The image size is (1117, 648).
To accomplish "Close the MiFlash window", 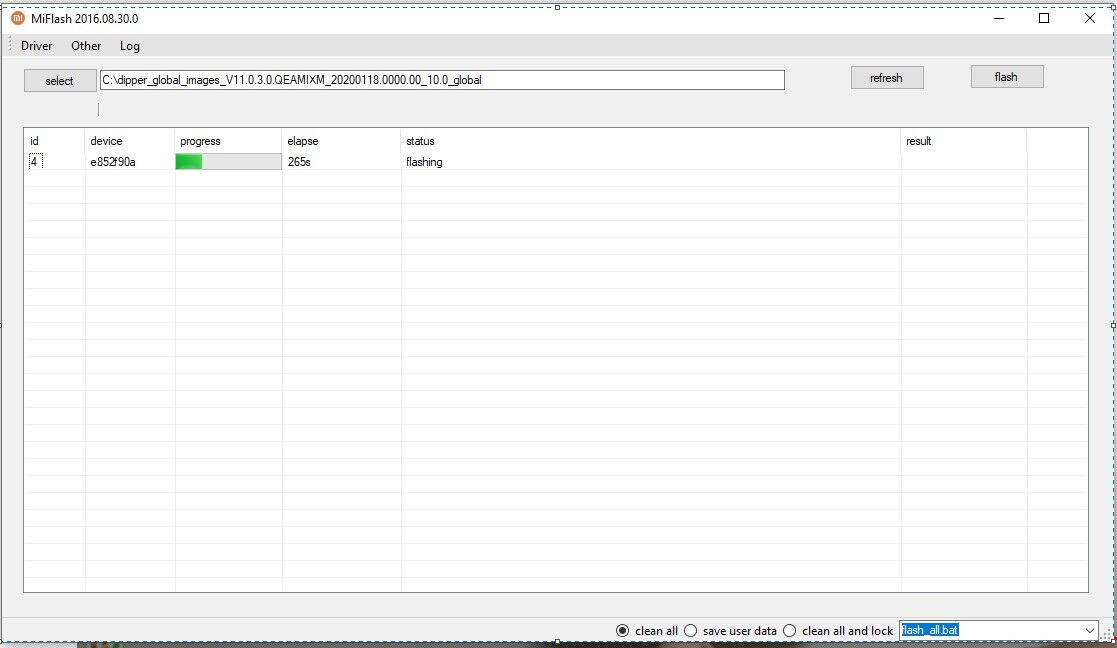I will (x=1089, y=19).
